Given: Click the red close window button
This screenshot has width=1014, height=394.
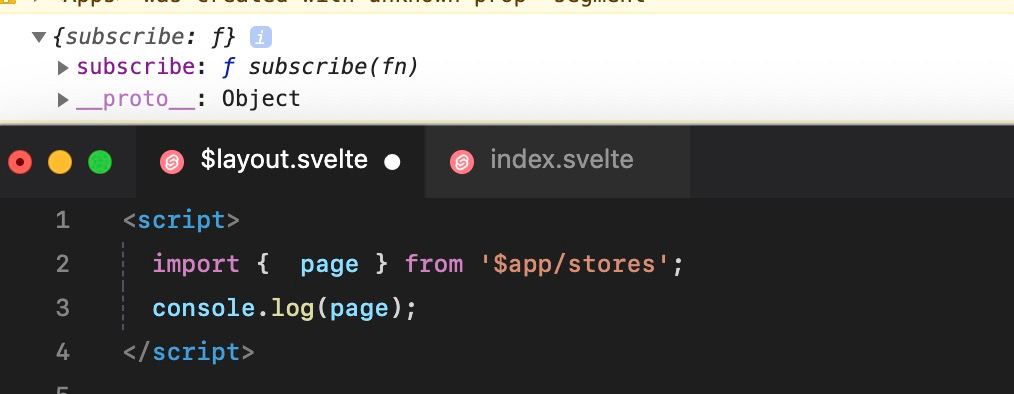Looking at the screenshot, I should [20, 162].
